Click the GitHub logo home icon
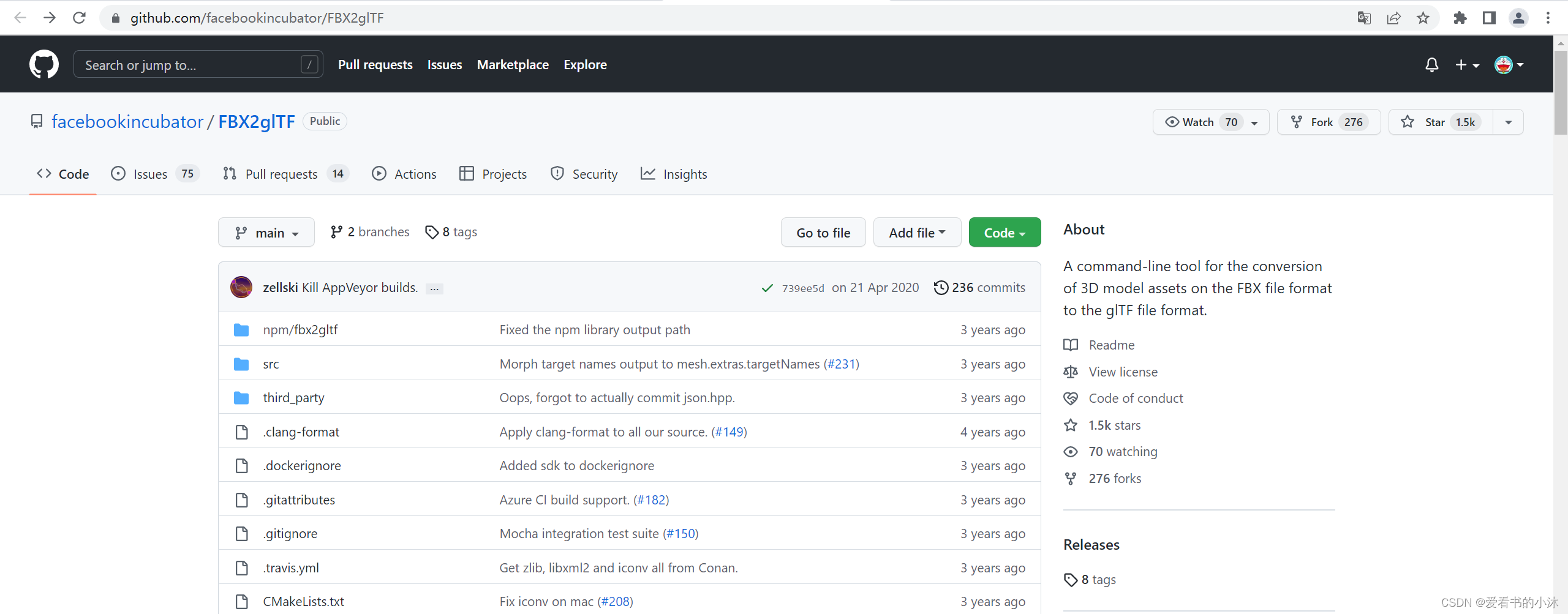 (x=44, y=64)
